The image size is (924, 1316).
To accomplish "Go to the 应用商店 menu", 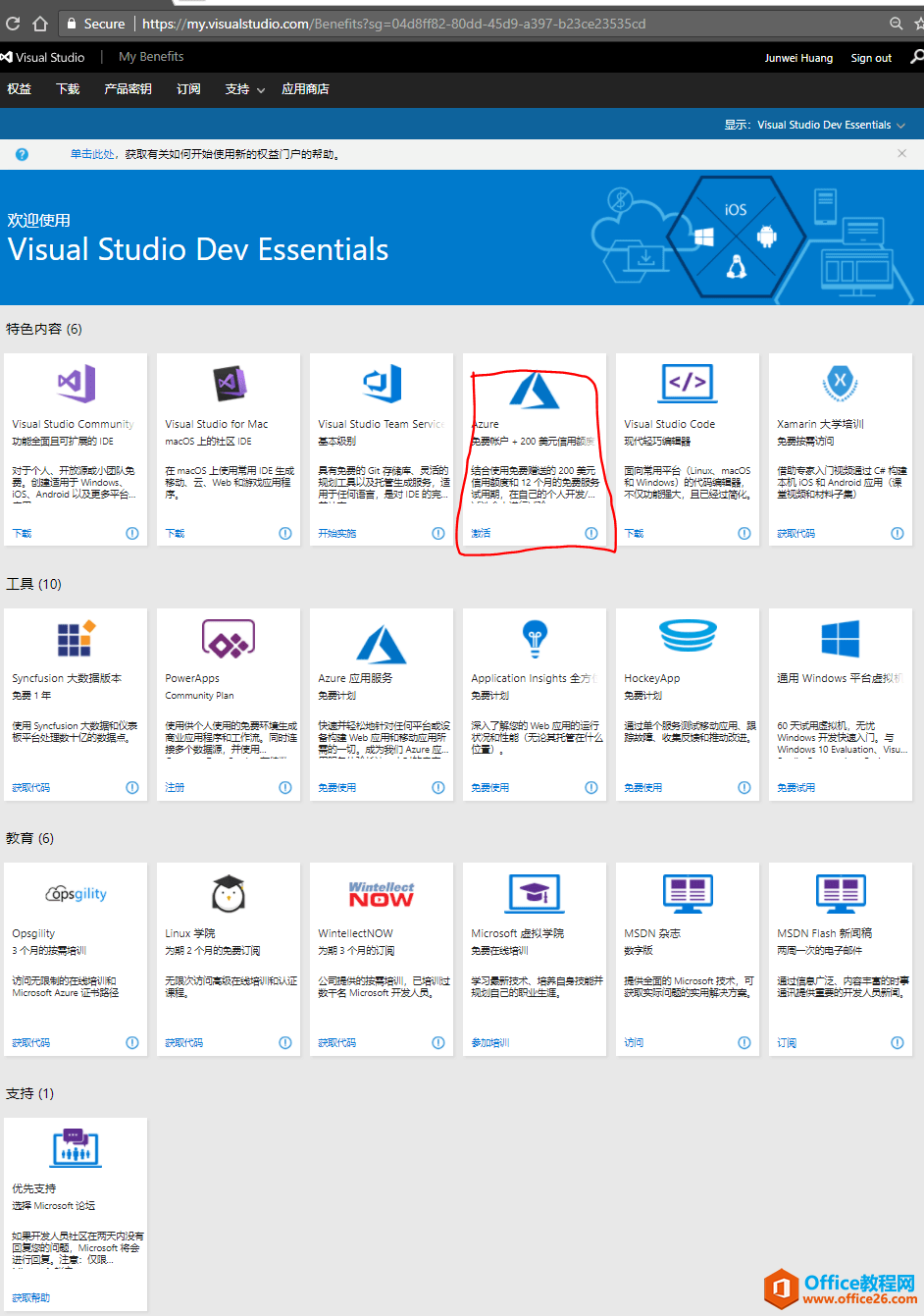I will (305, 89).
